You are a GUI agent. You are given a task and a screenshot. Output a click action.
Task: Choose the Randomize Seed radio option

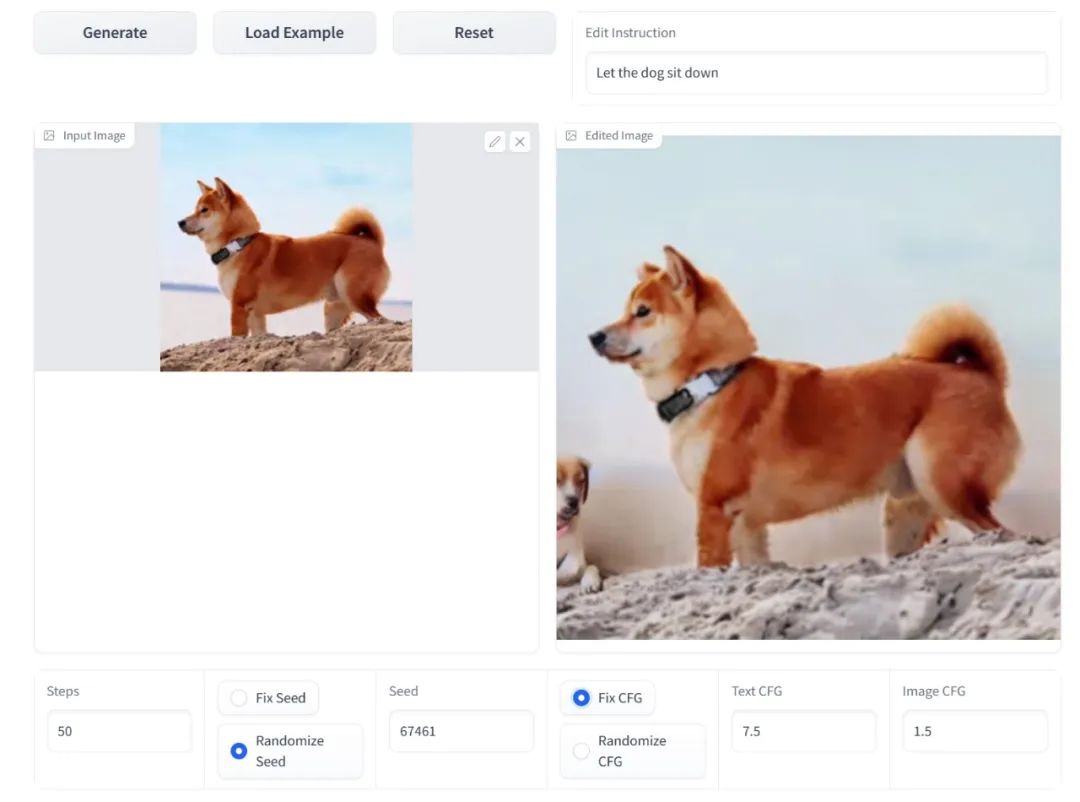[x=239, y=750]
